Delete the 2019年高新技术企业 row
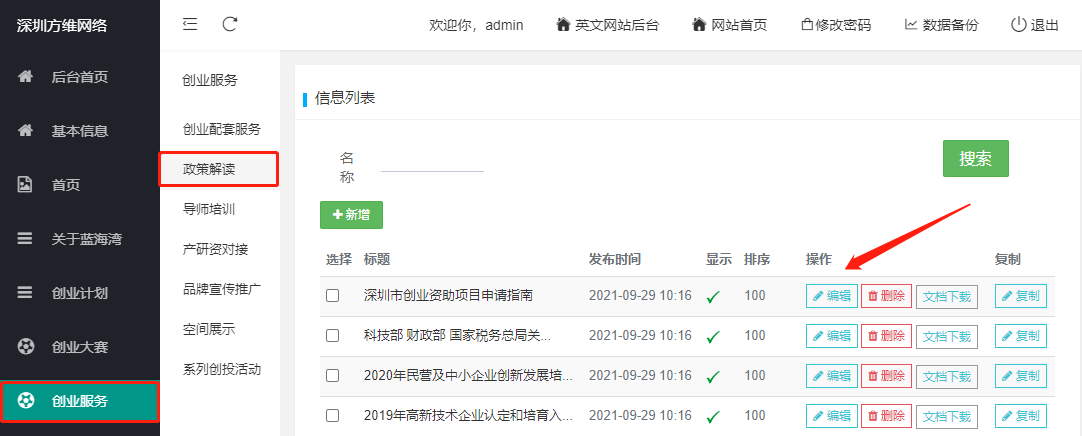 point(886,416)
